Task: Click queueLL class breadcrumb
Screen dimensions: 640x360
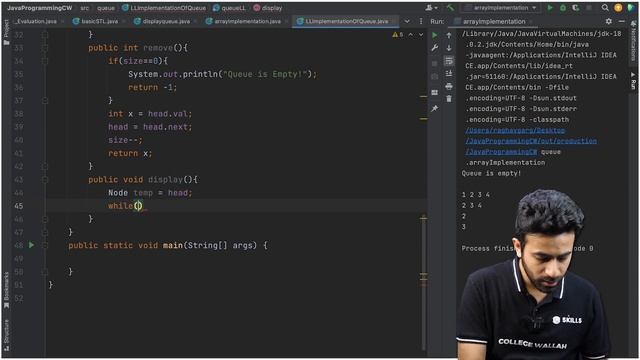Action: [229, 8]
